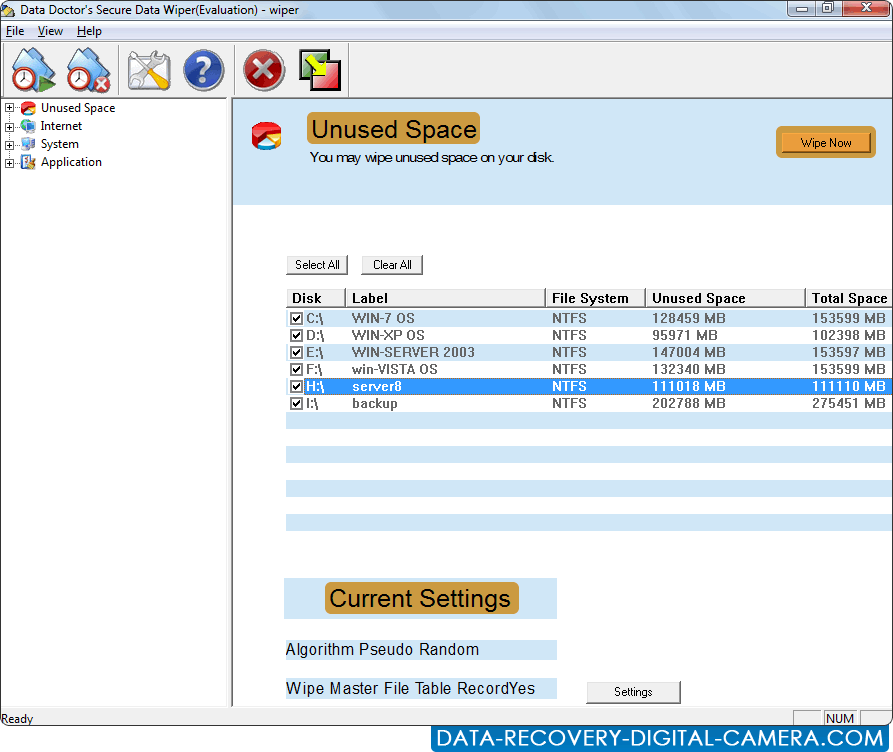
Task: Expand the Unused Space tree node
Action: click(x=10, y=108)
